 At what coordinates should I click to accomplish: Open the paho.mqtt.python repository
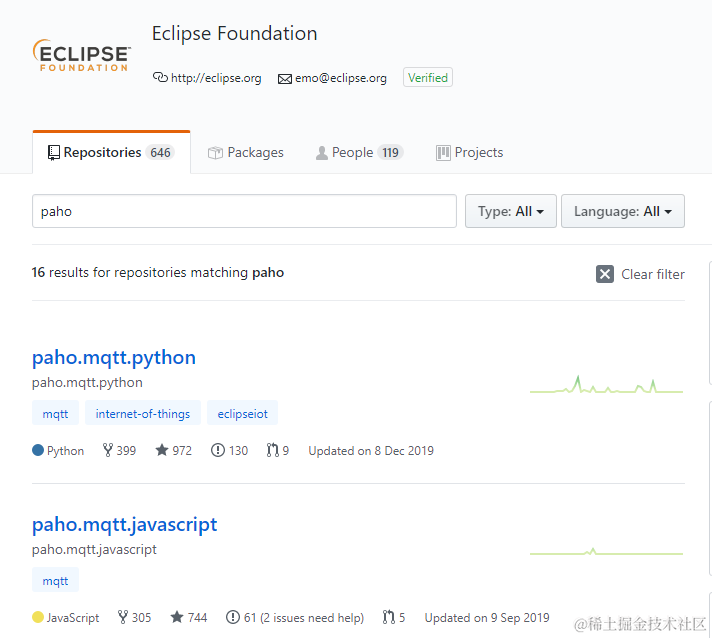[x=114, y=358]
